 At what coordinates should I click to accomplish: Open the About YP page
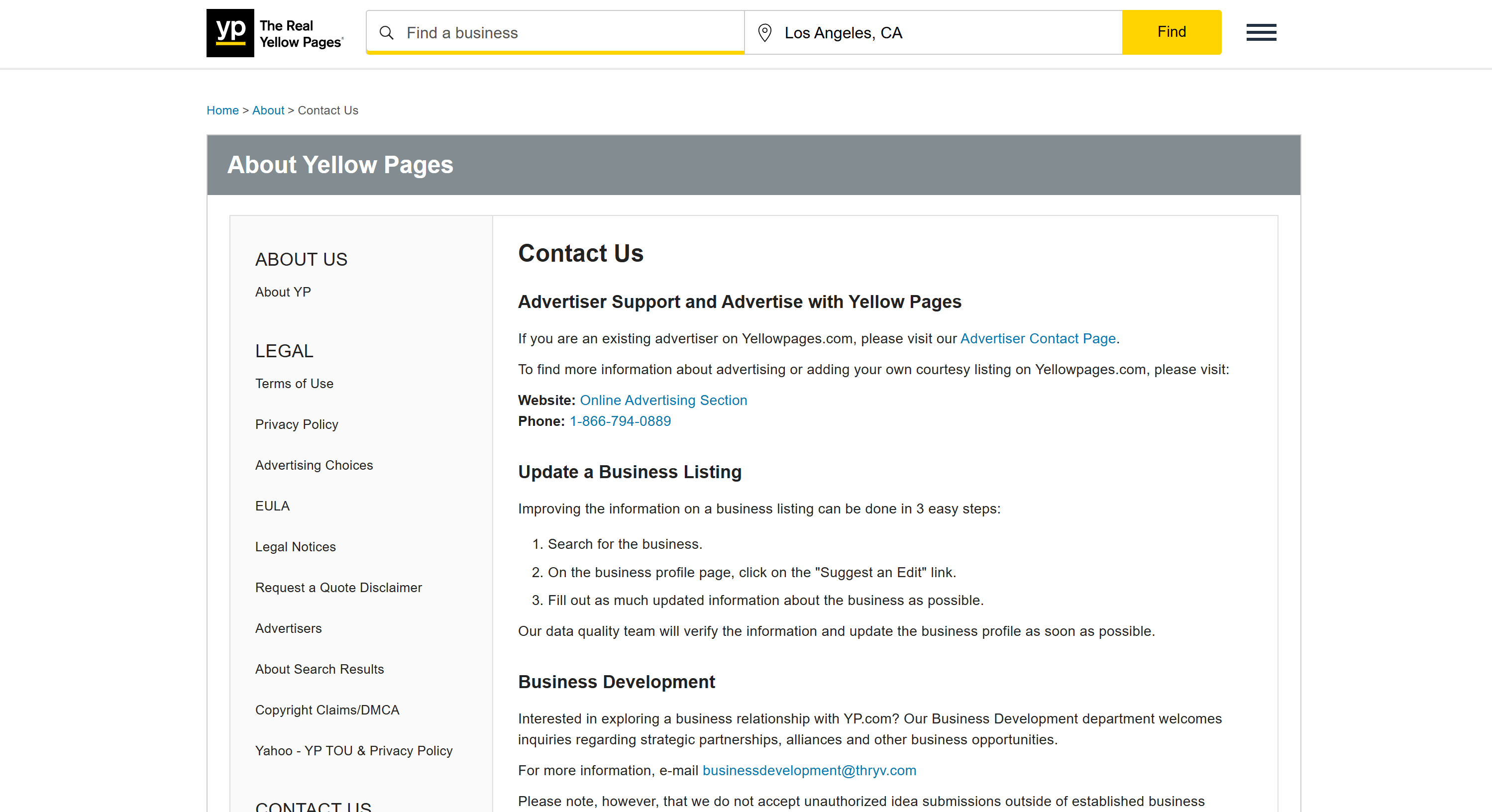tap(283, 292)
